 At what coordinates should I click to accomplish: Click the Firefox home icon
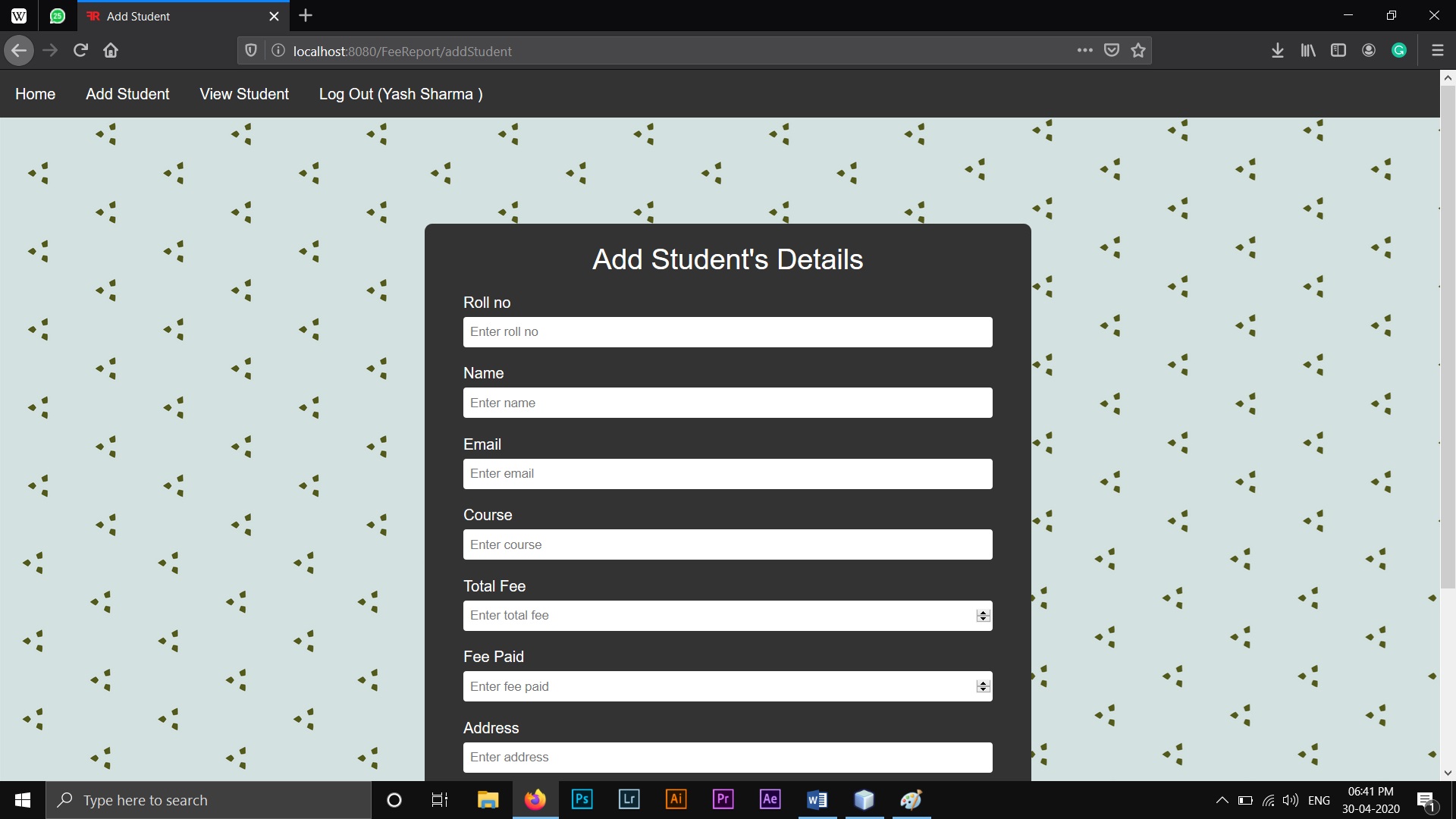[111, 51]
